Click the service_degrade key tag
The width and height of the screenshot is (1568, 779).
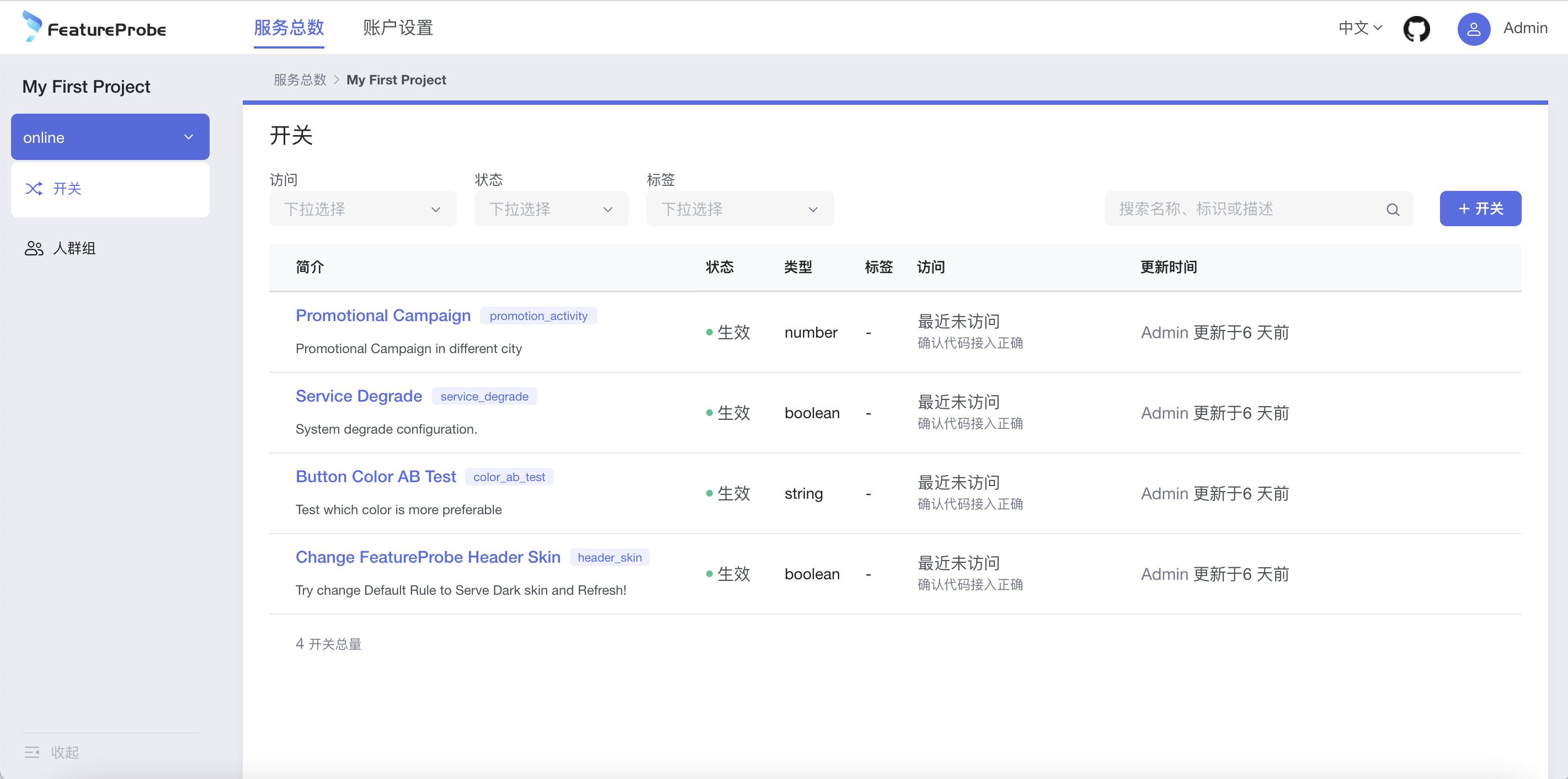click(x=484, y=396)
